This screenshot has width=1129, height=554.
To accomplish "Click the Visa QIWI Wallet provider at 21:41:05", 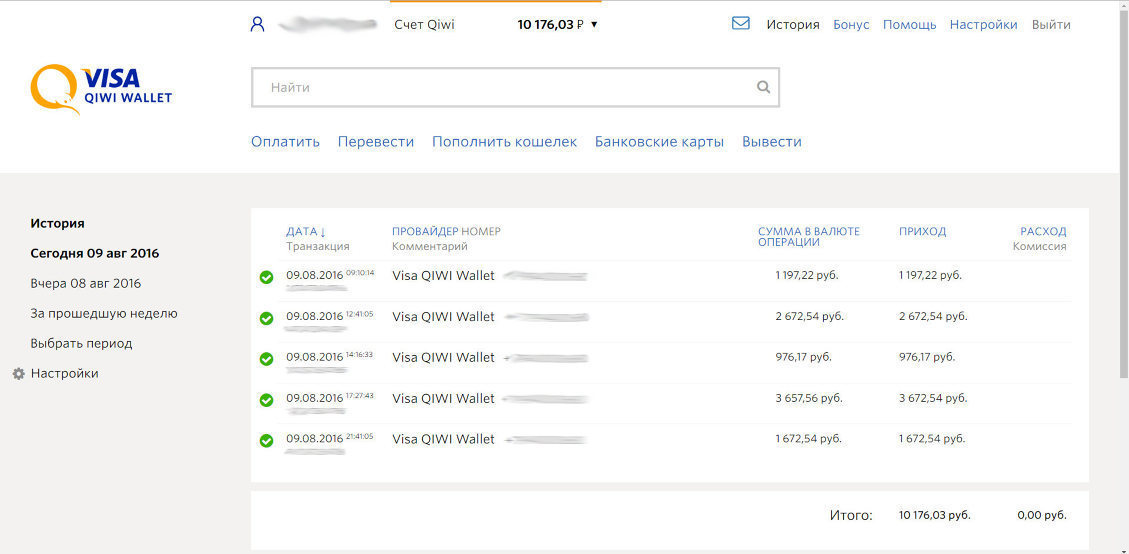I will [444, 439].
